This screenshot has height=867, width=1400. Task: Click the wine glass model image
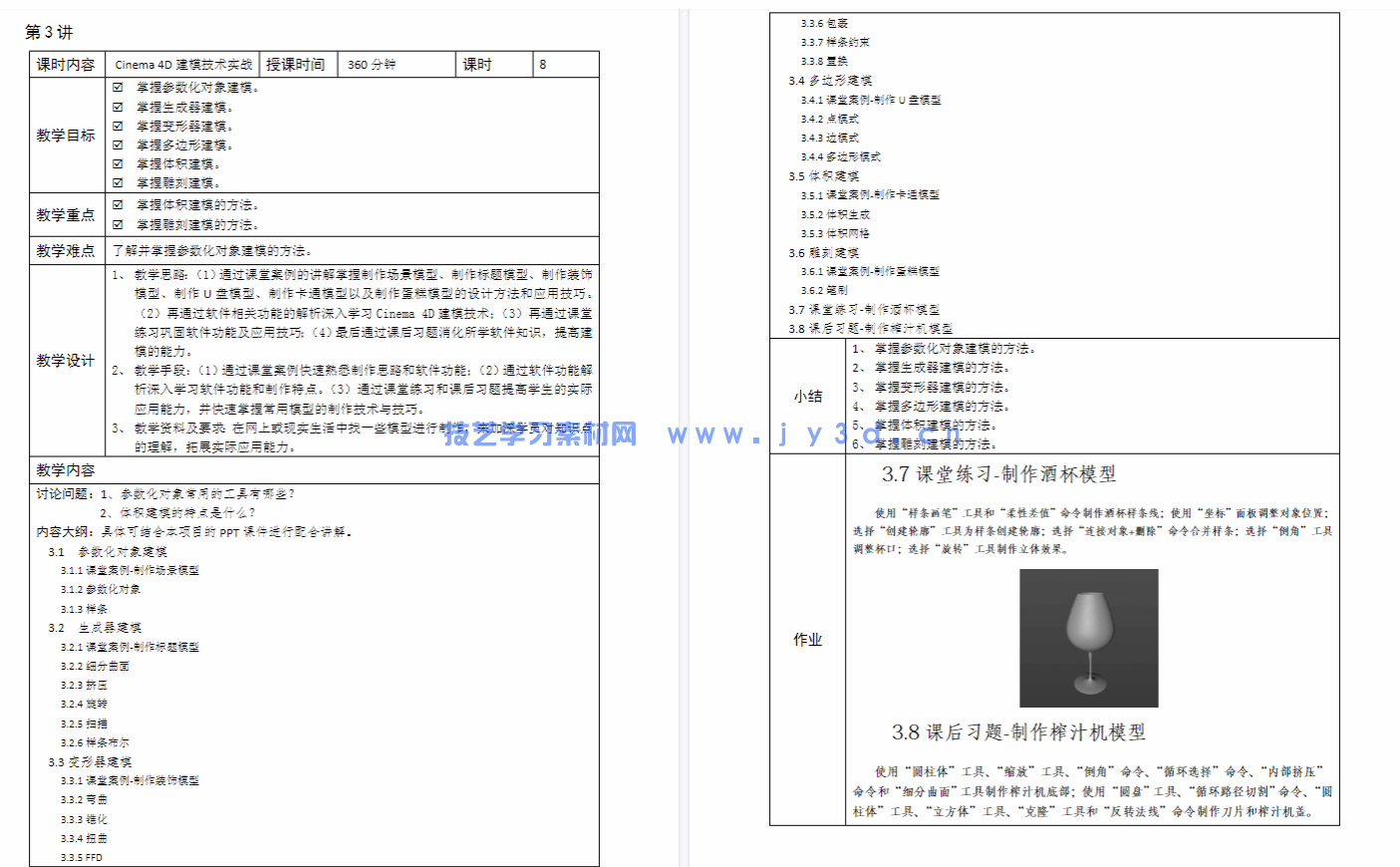(1089, 637)
